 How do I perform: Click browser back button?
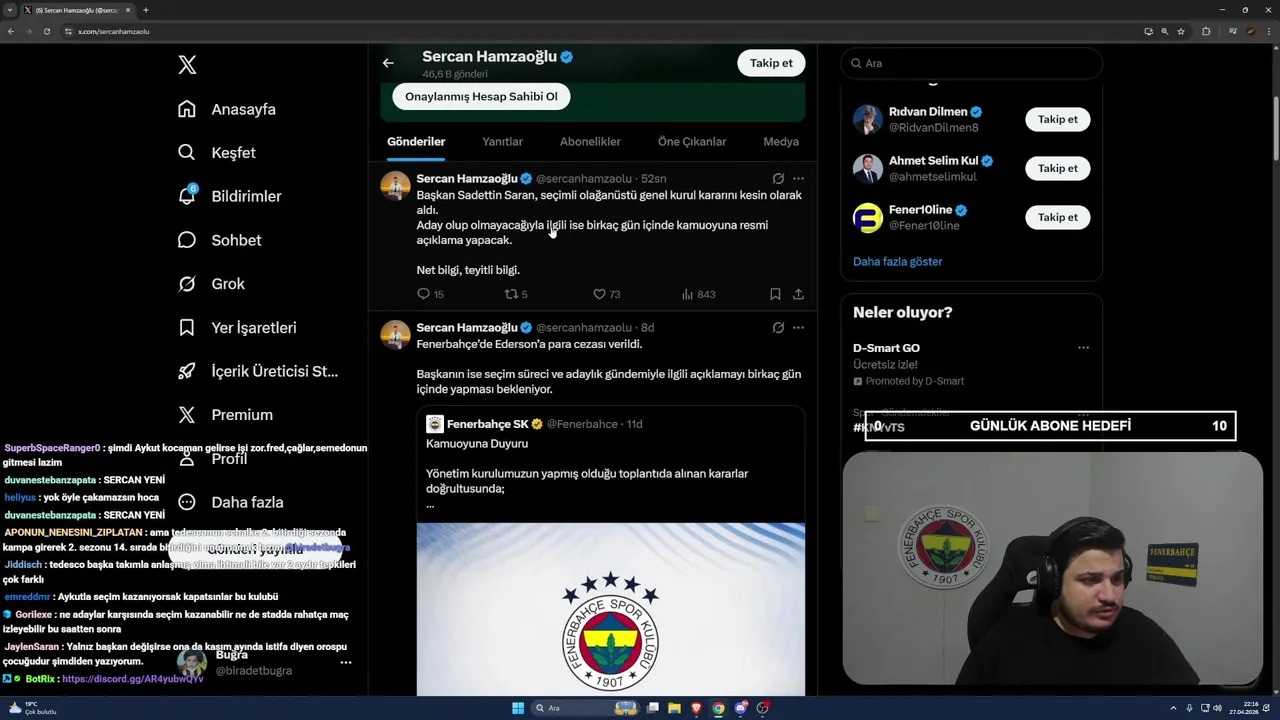pyautogui.click(x=11, y=31)
